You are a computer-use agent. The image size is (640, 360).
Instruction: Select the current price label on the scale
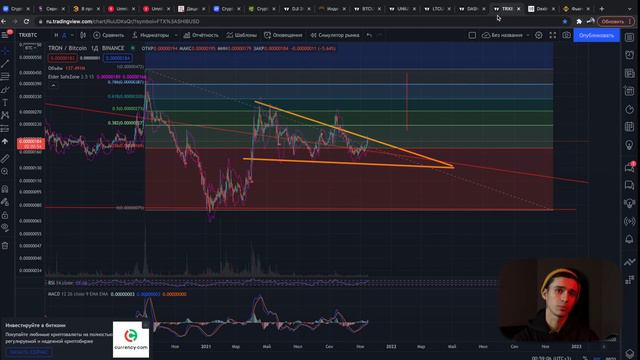point(31,144)
